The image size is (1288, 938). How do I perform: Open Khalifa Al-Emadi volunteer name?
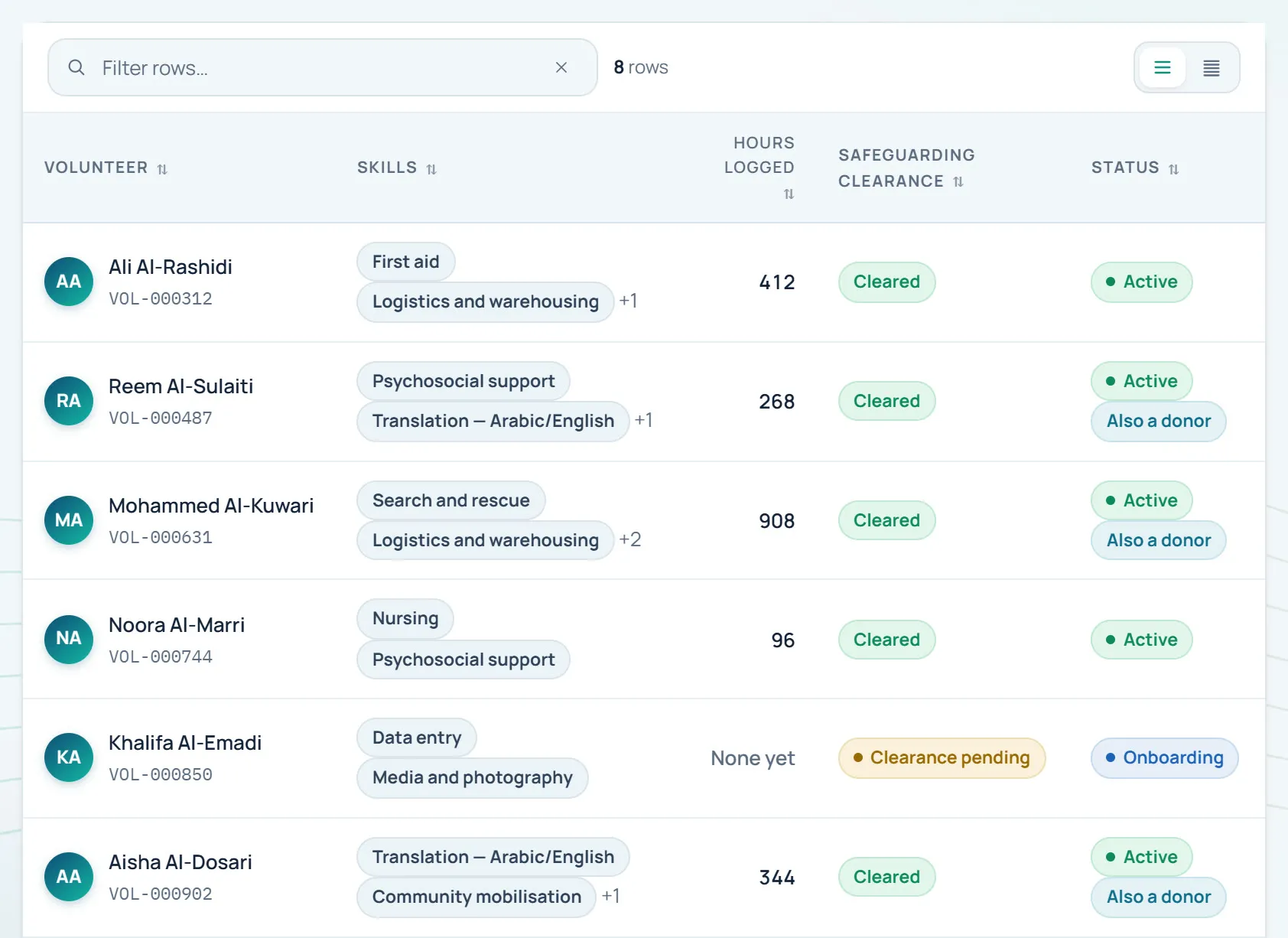[185, 743]
